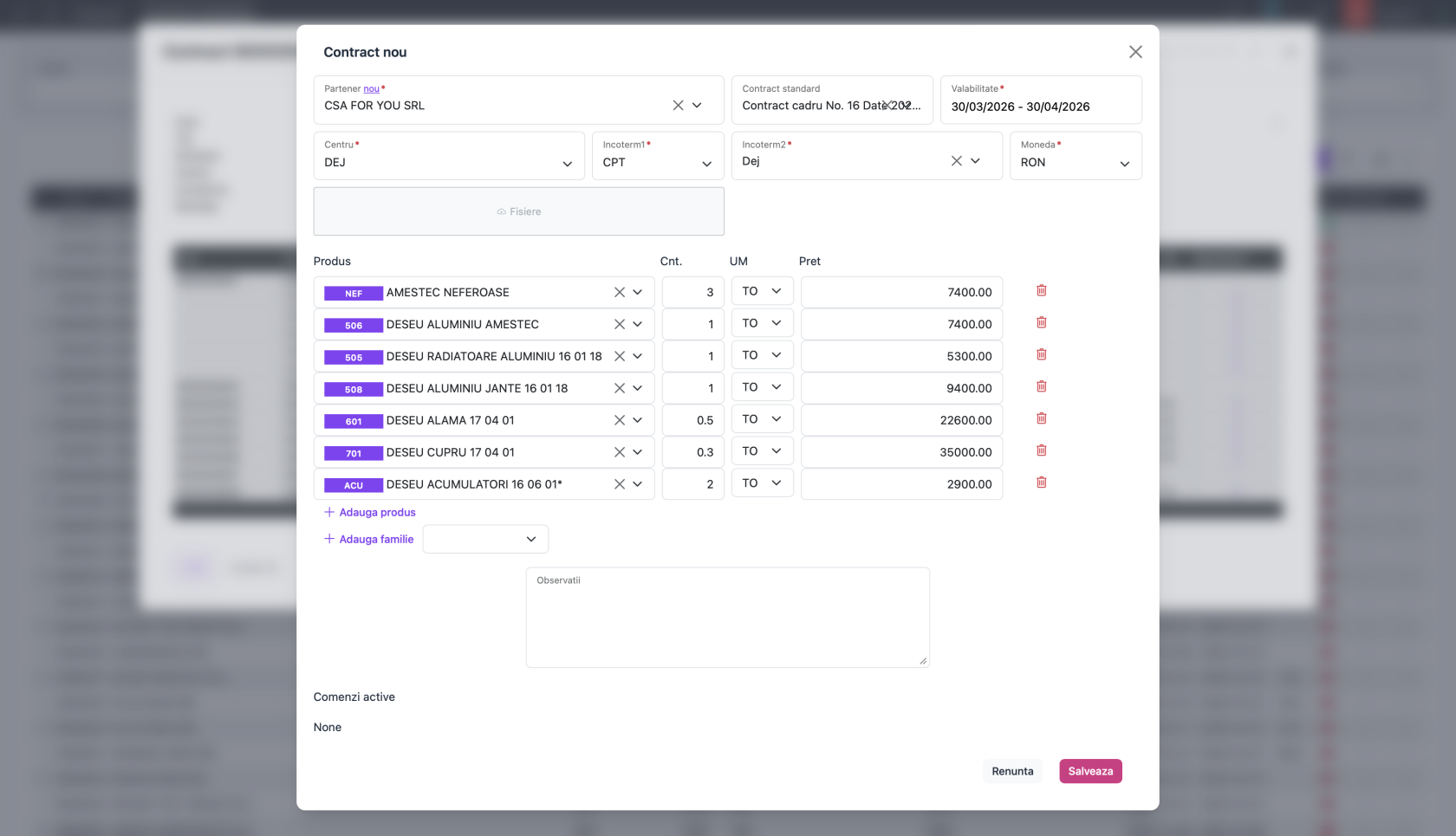Click into the Observatii text area
1456x836 pixels.
[728, 618]
